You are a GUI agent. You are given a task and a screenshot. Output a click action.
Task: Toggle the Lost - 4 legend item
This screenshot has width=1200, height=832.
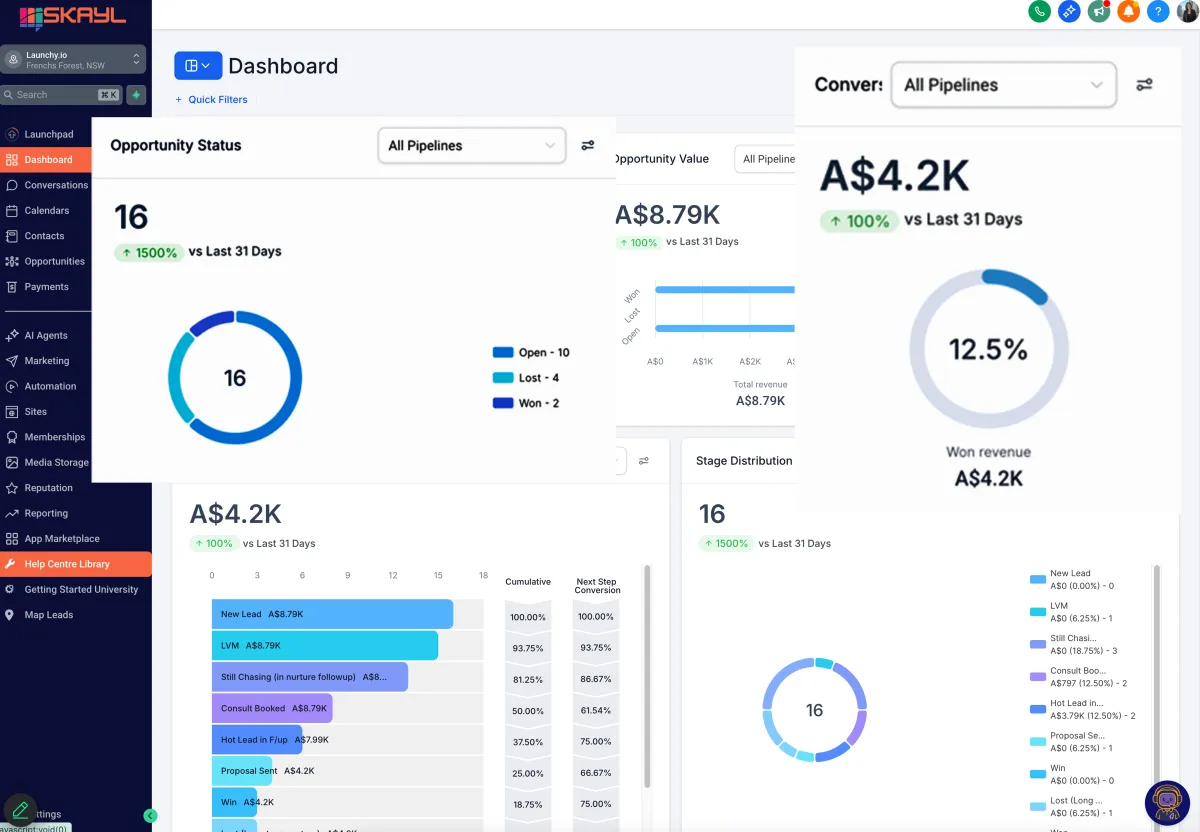(x=526, y=378)
